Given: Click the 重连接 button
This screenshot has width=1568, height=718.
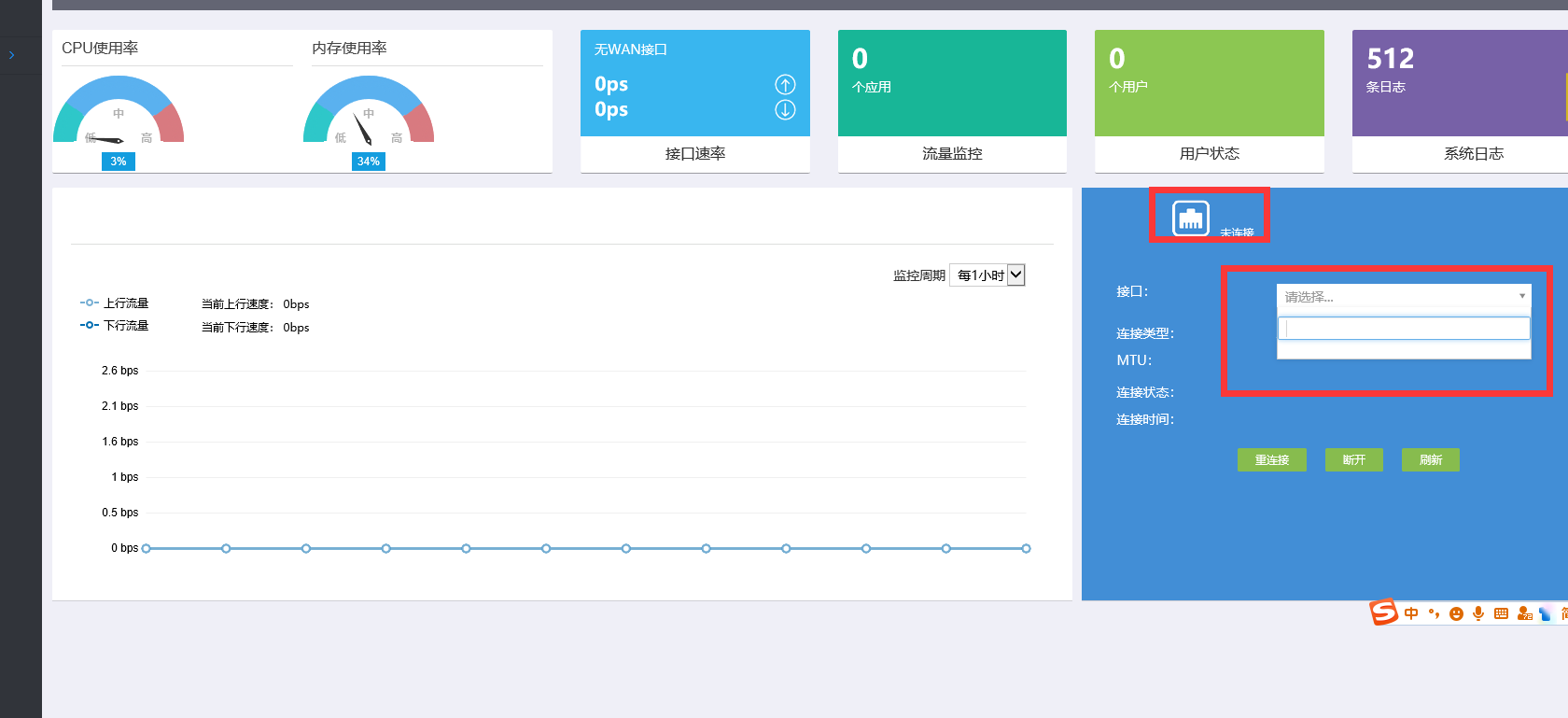Looking at the screenshot, I should click(1271, 459).
